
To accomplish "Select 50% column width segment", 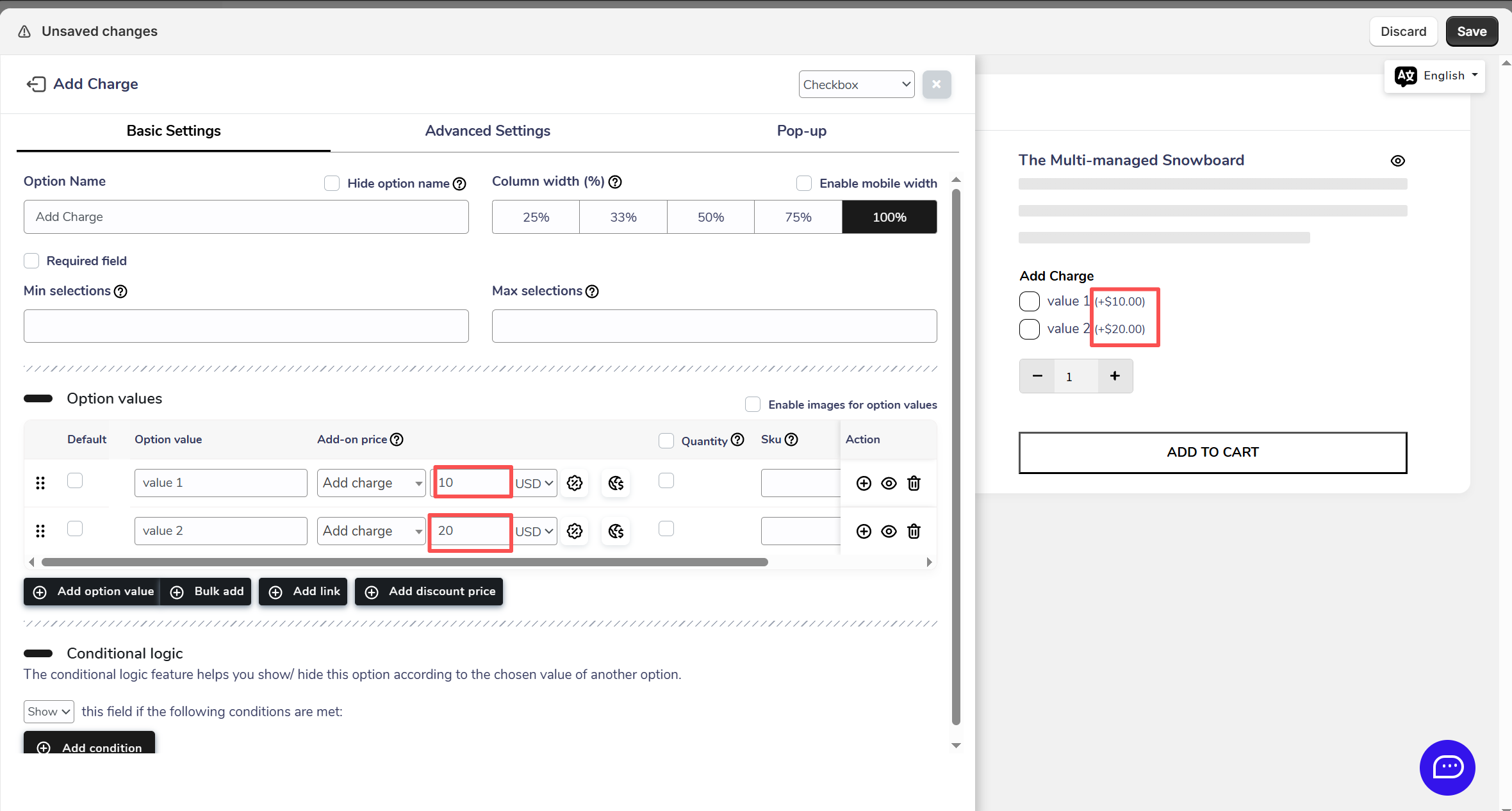I will (711, 217).
